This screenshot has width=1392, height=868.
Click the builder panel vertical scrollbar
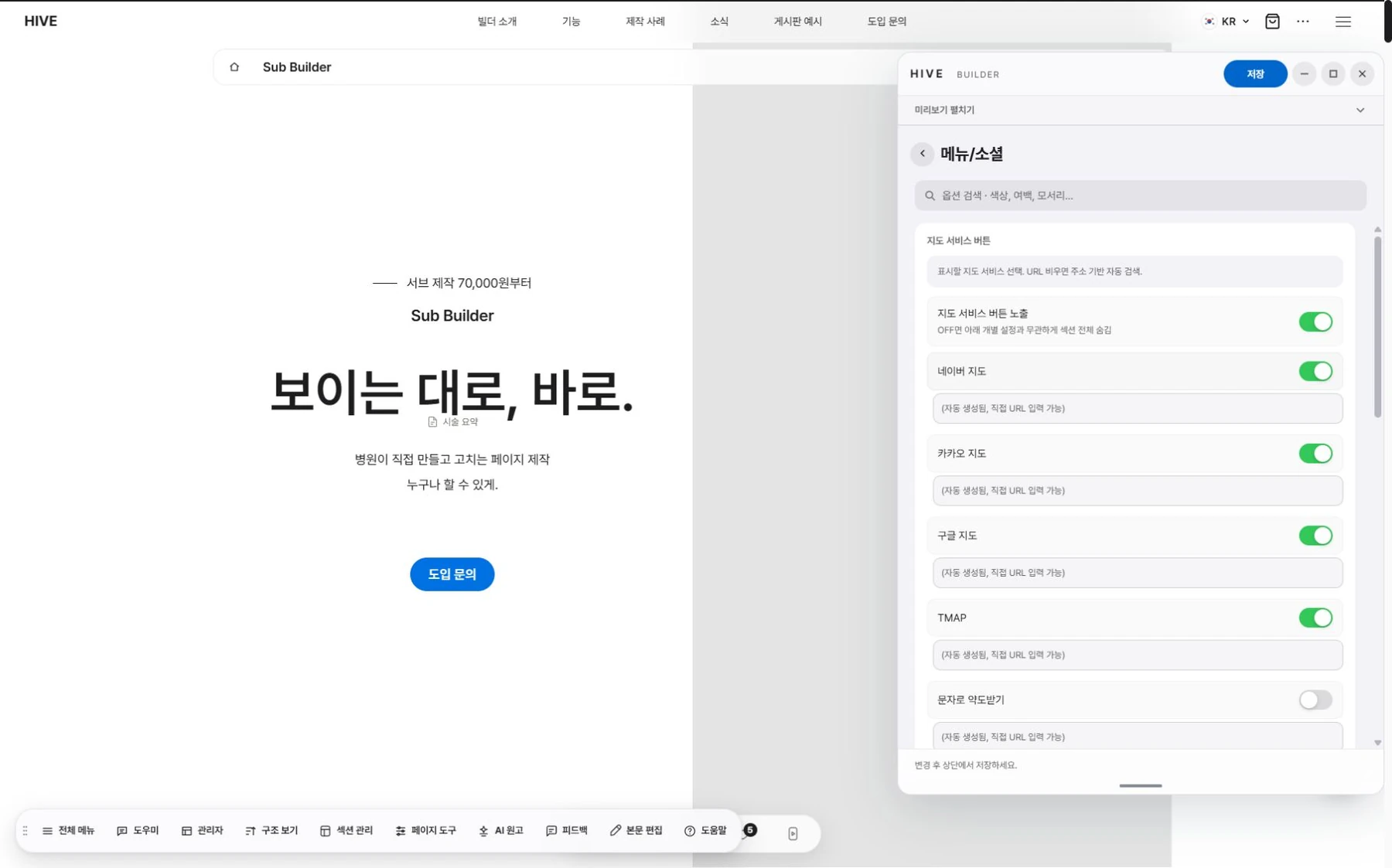click(1377, 327)
